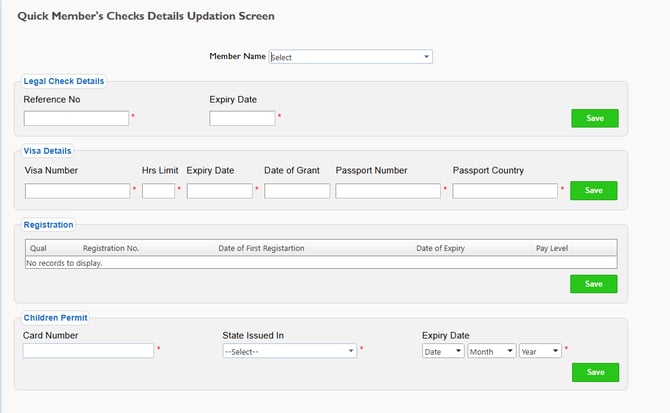The width and height of the screenshot is (670, 413).
Task: Sort by Registration No. column header
Action: (x=111, y=248)
